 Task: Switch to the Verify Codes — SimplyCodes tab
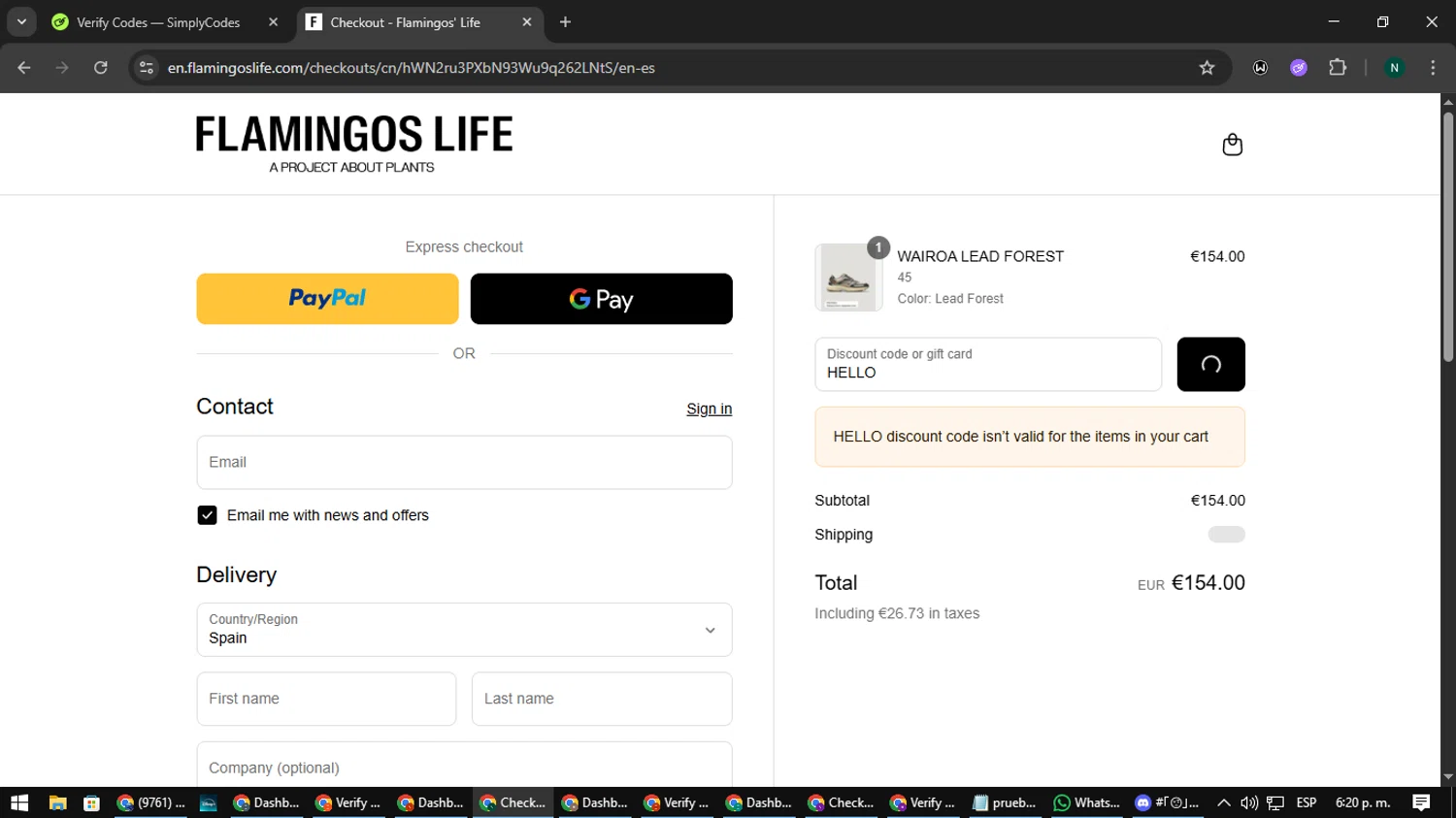[158, 22]
